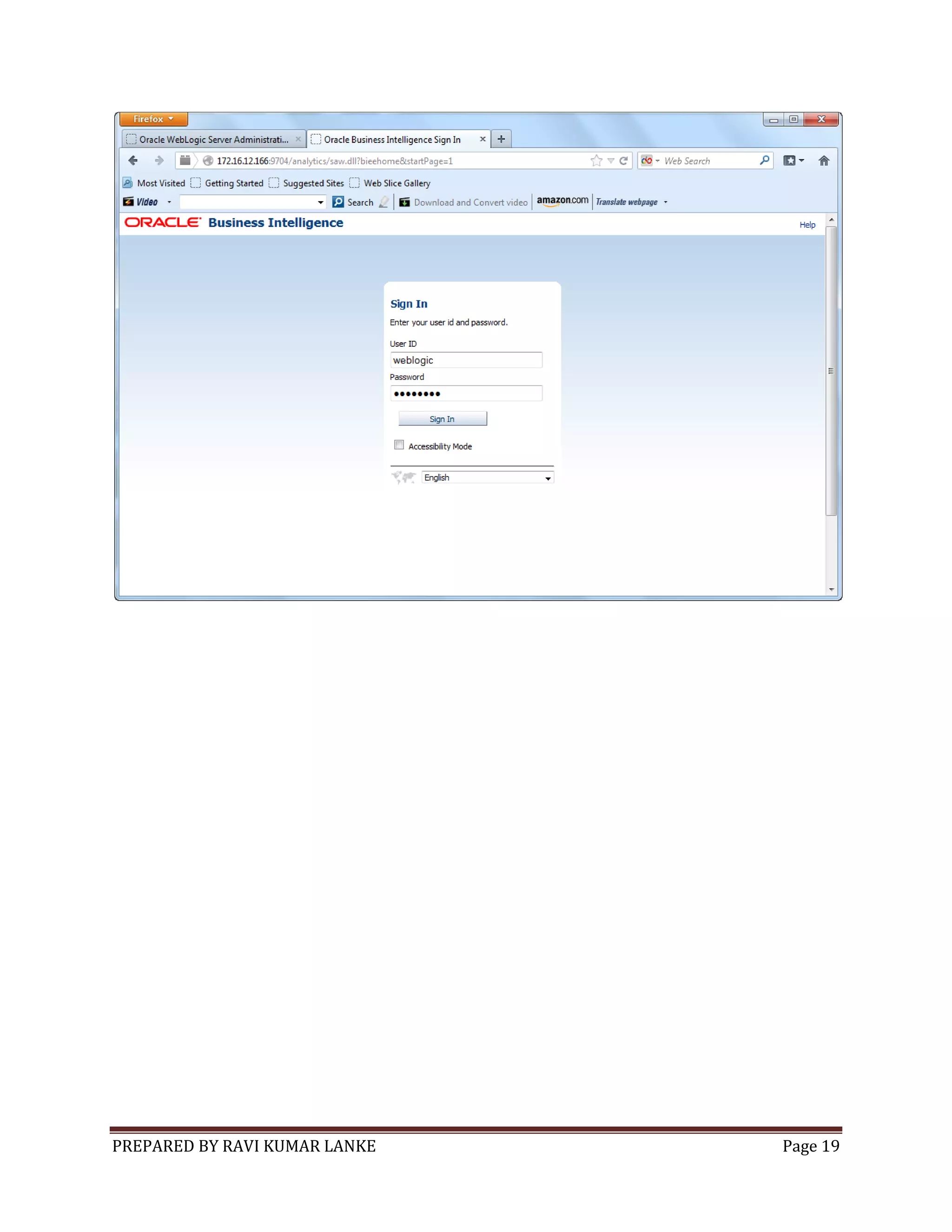This screenshot has height=1232, width=952.
Task: Click the Web Search magnifier icon
Action: (x=764, y=160)
